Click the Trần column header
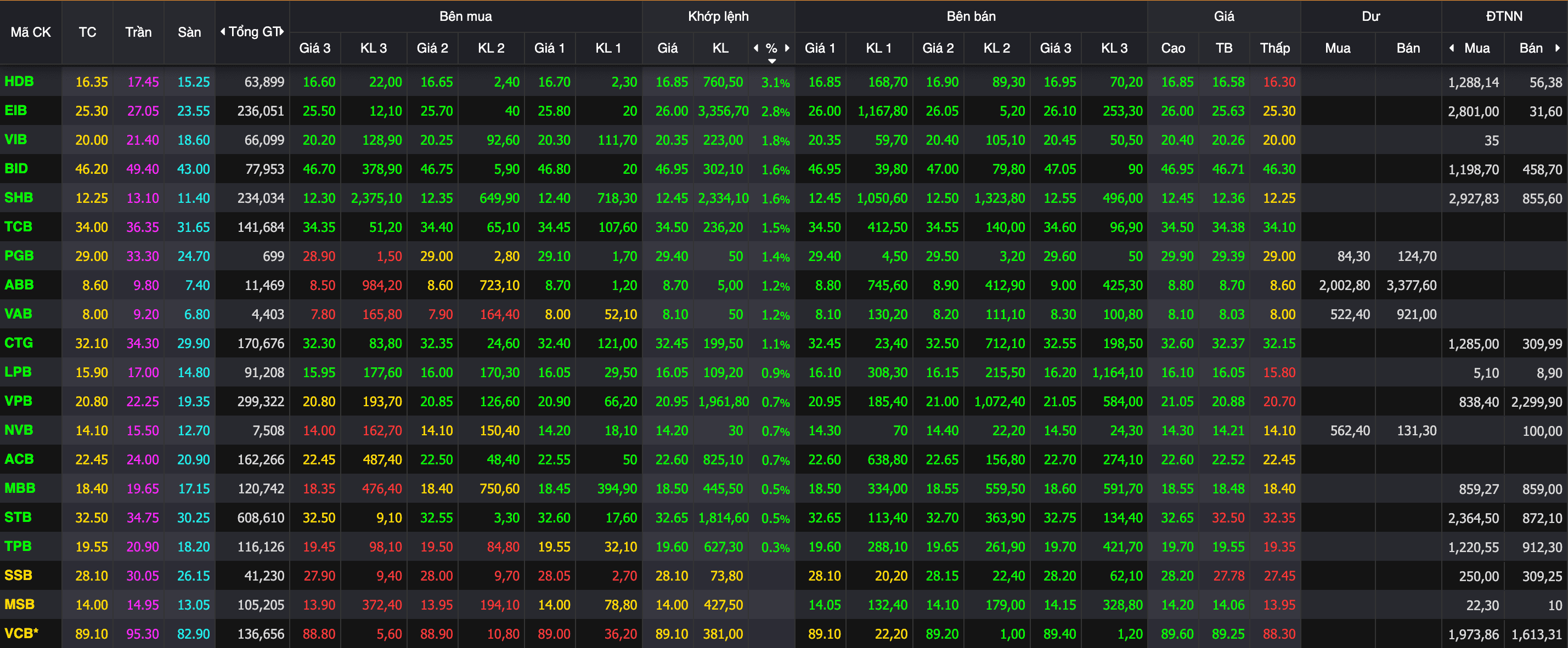 pos(138,32)
